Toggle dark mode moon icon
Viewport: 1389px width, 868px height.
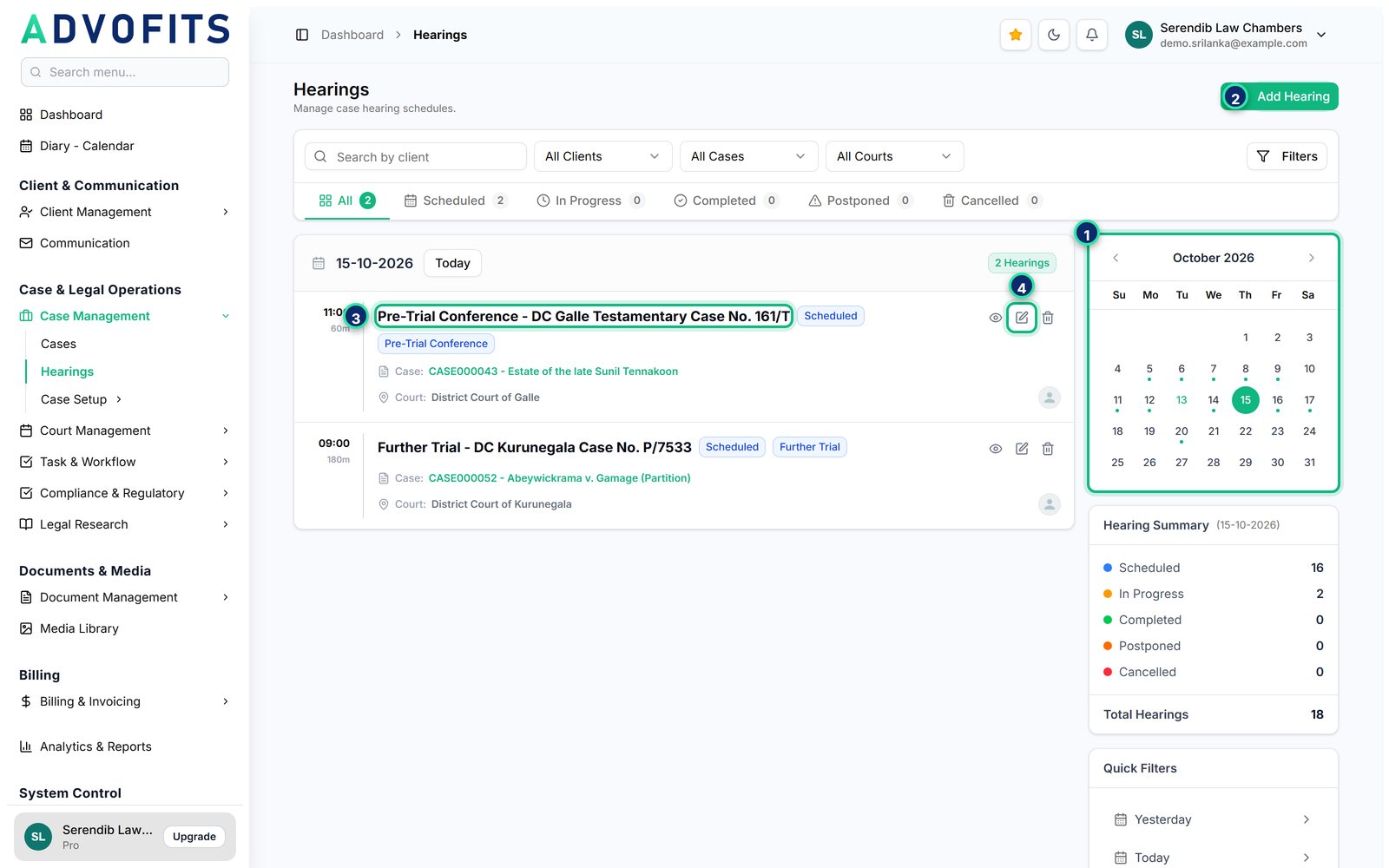pyautogui.click(x=1054, y=35)
